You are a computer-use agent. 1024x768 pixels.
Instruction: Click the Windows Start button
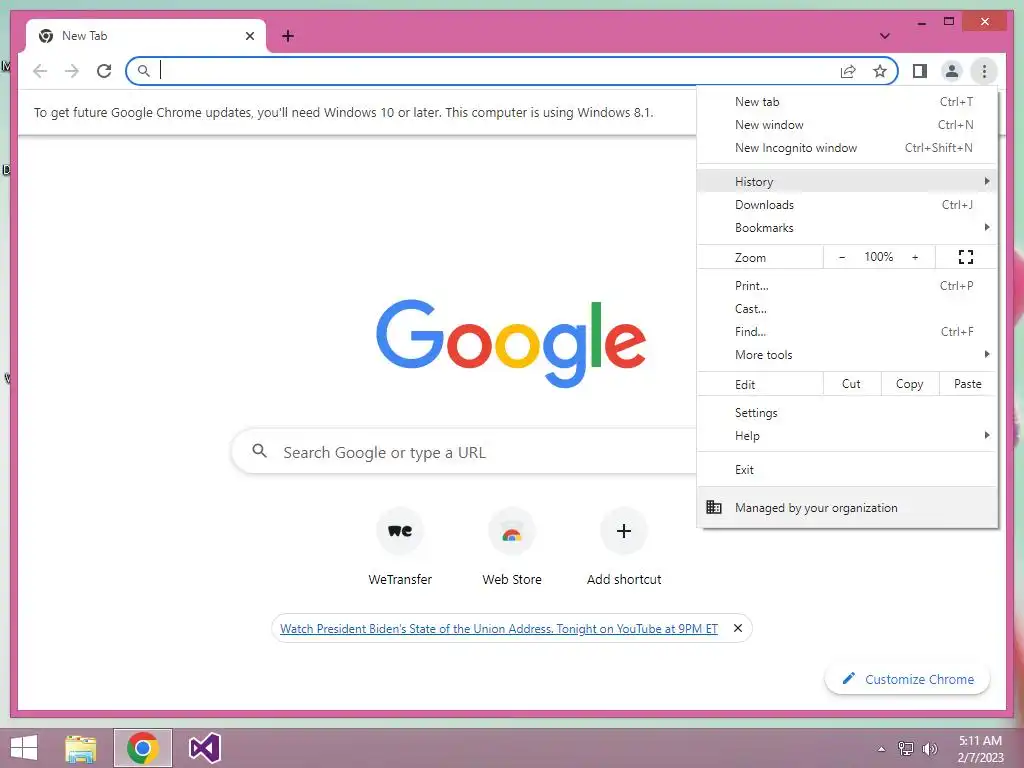[24, 748]
